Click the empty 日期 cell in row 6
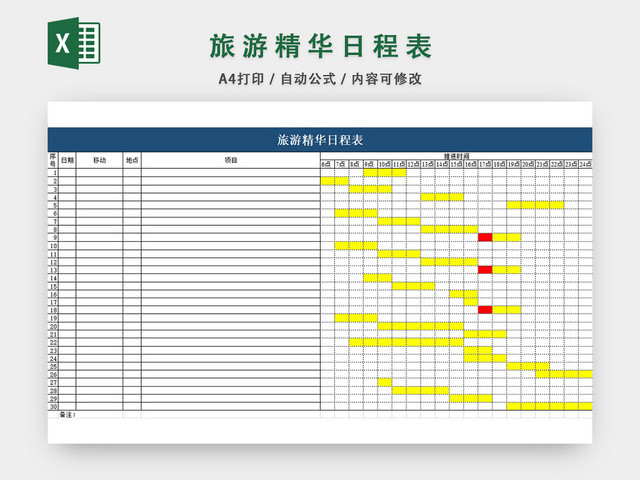Screen dimensions: 640x480 [x=67, y=213]
